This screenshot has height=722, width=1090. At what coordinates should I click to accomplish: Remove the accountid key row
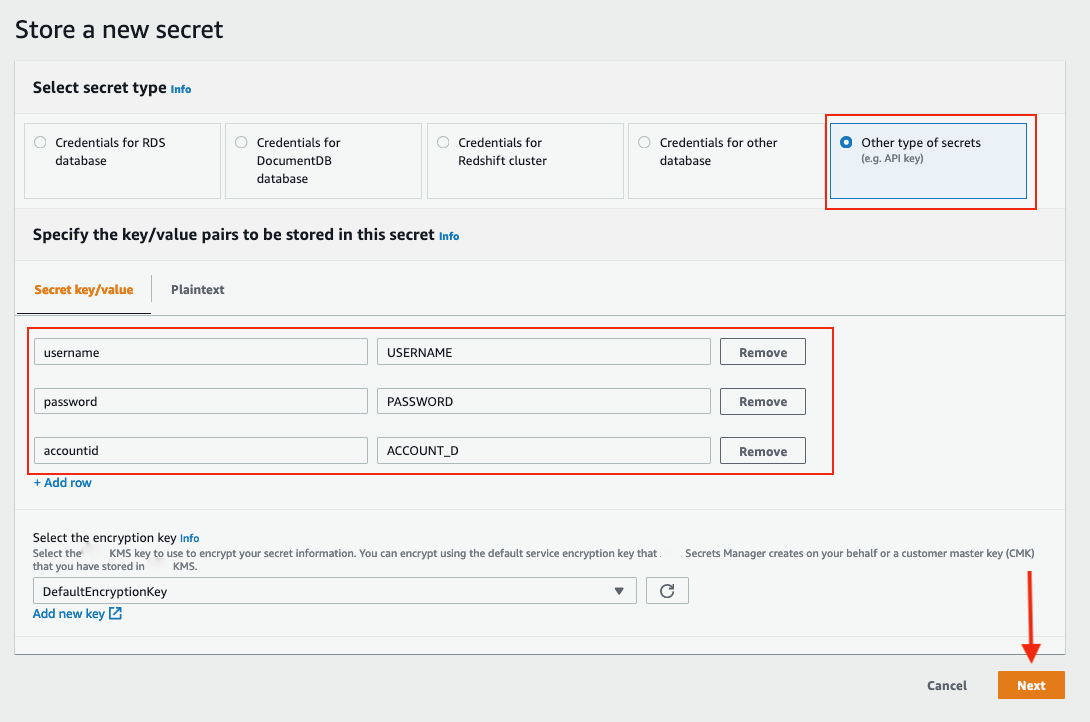coord(762,451)
